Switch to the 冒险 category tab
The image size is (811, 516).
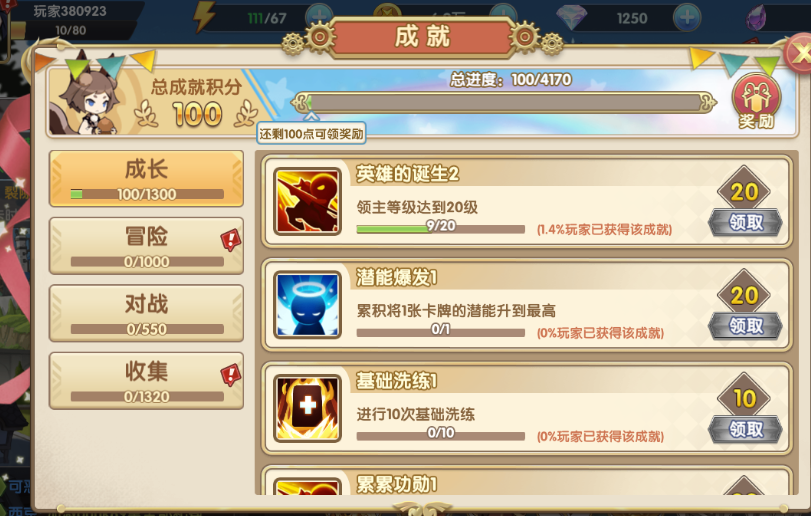146,246
